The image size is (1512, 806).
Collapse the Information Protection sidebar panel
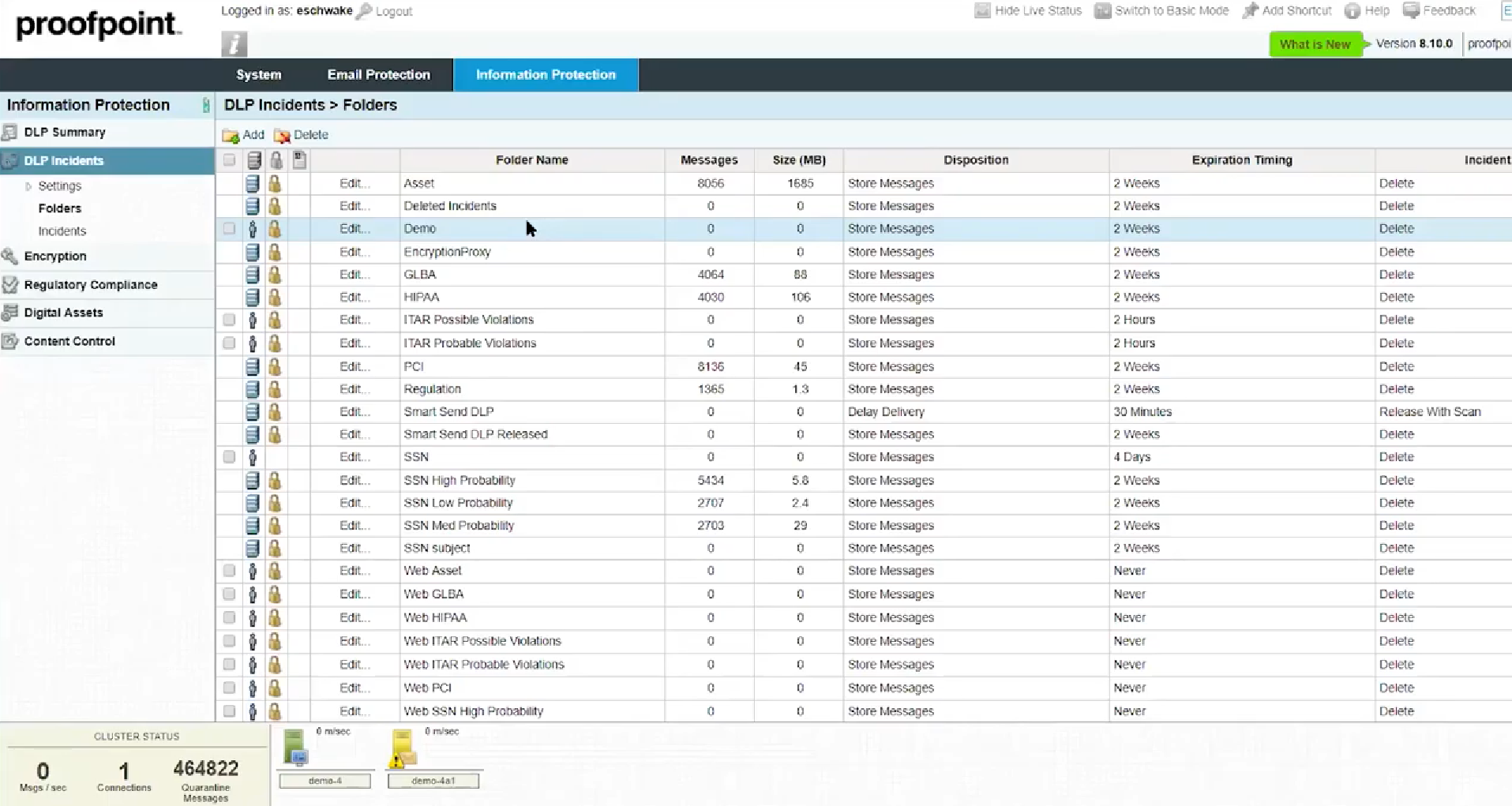(x=206, y=105)
